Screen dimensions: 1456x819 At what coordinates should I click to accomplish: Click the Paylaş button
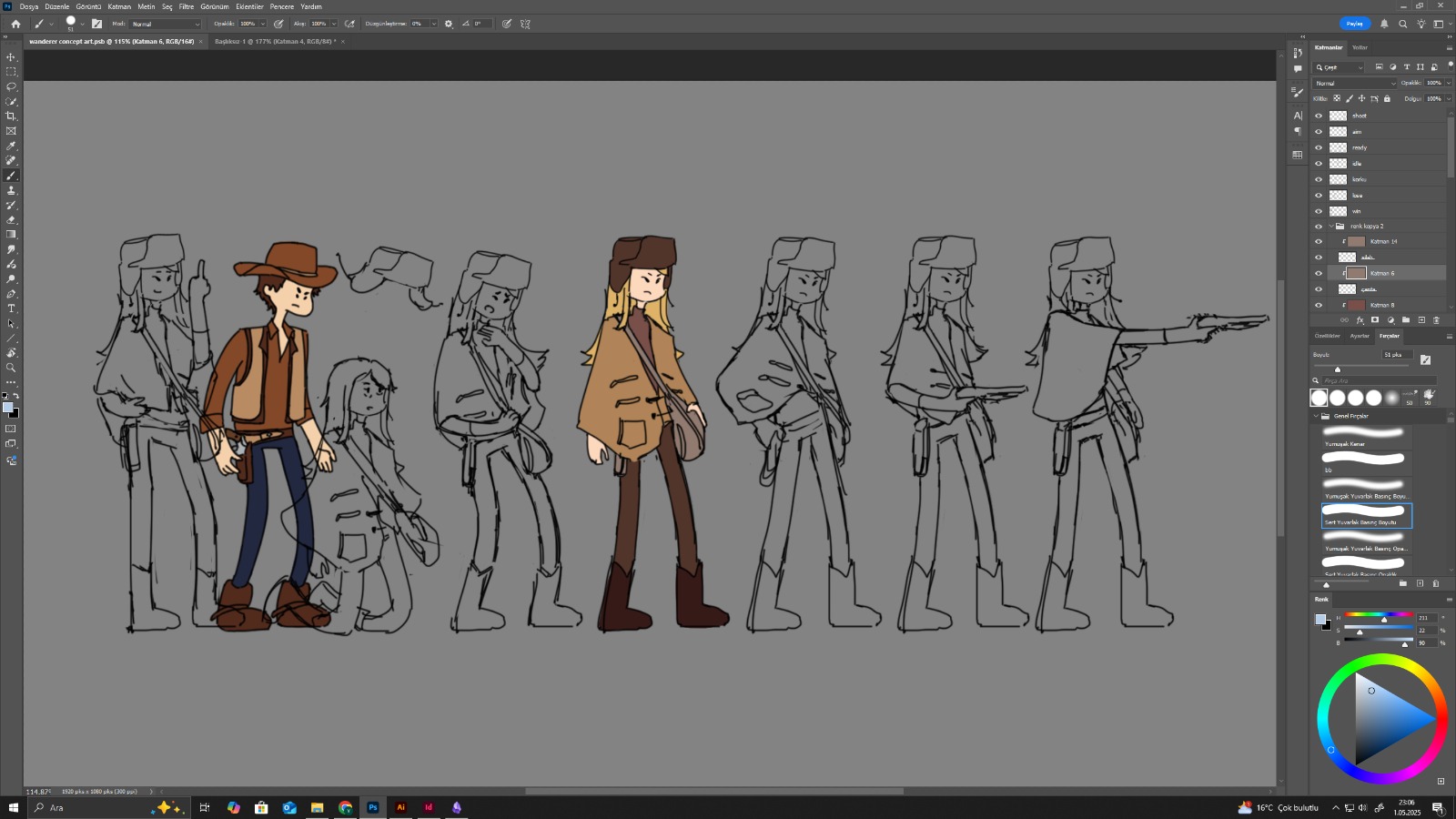1355,24
